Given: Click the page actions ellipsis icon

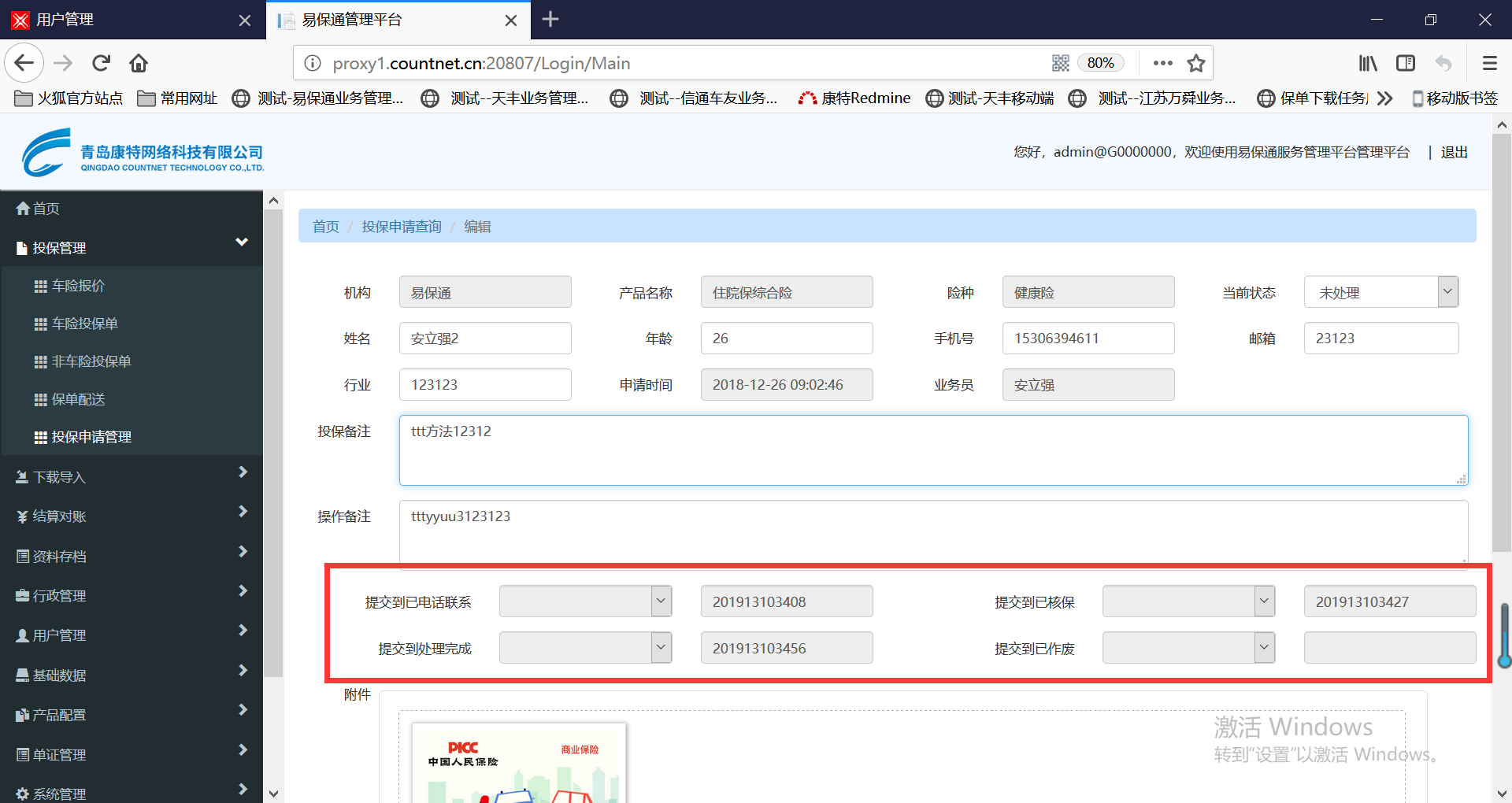Looking at the screenshot, I should pyautogui.click(x=1162, y=63).
